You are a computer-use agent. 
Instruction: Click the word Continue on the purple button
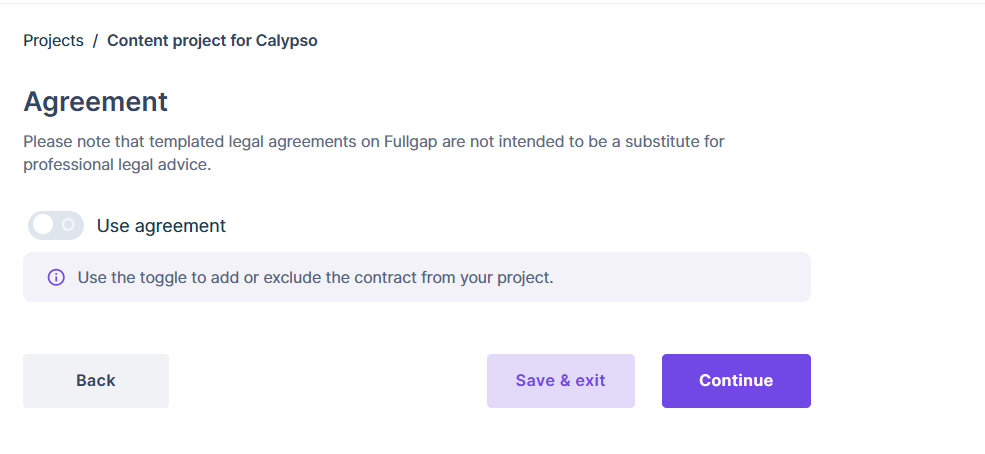pos(736,381)
